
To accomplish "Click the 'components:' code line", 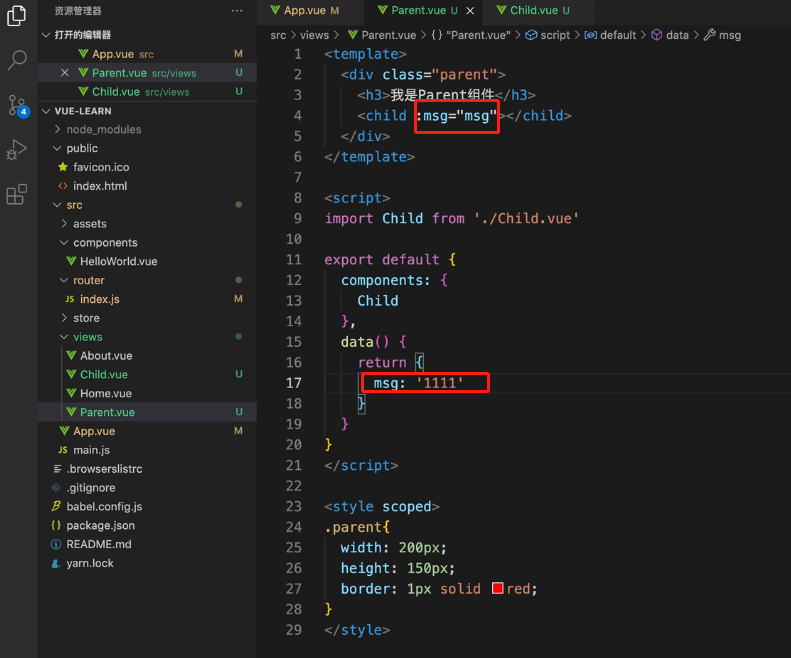I will [x=394, y=280].
